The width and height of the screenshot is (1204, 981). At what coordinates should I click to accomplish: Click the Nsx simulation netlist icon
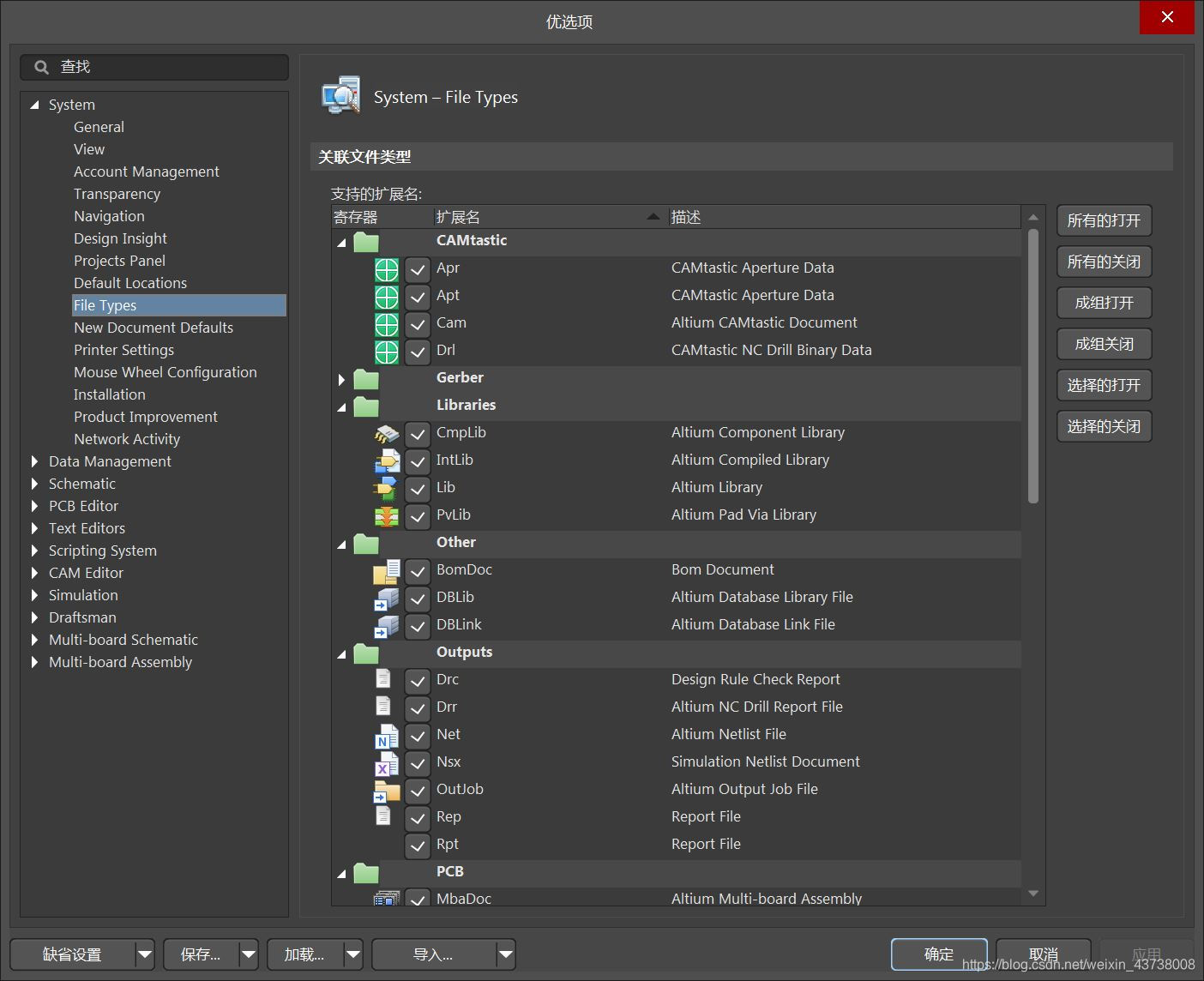tap(387, 763)
